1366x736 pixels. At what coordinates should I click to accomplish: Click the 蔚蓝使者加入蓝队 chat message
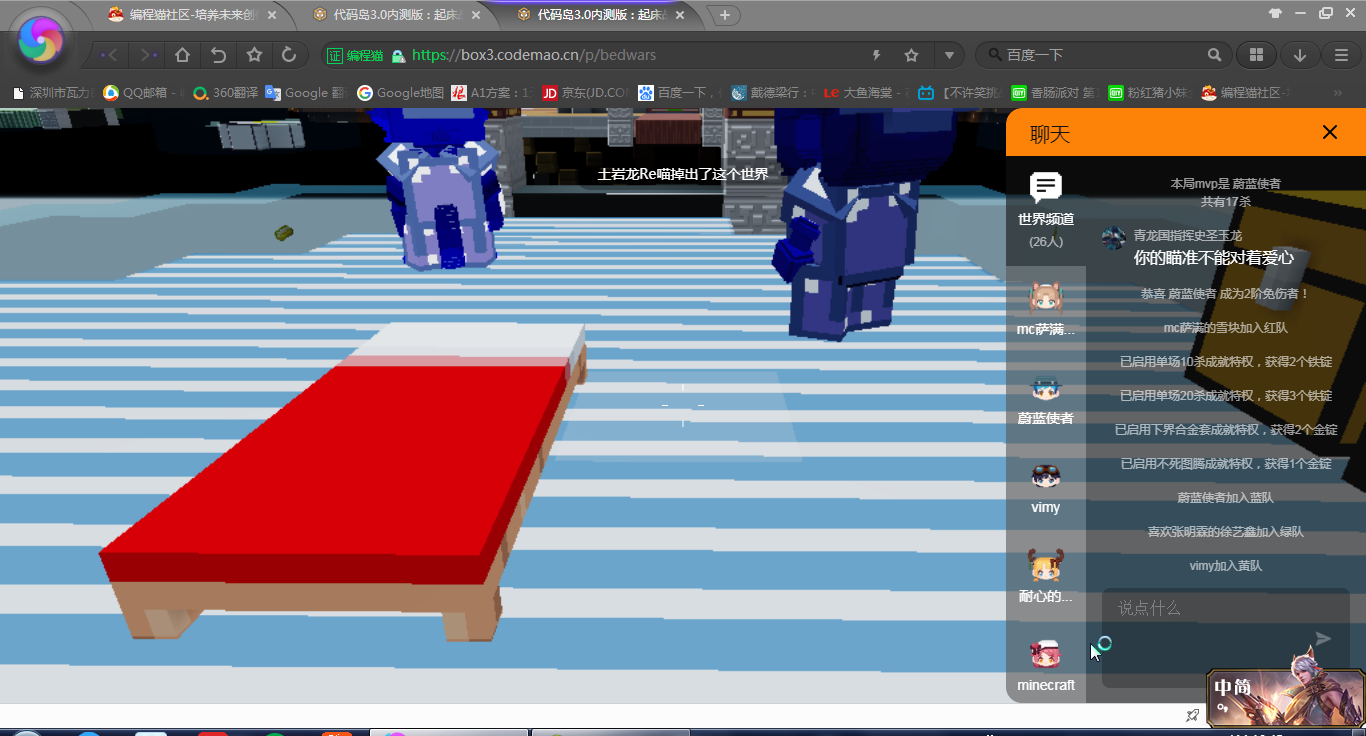click(x=1225, y=497)
